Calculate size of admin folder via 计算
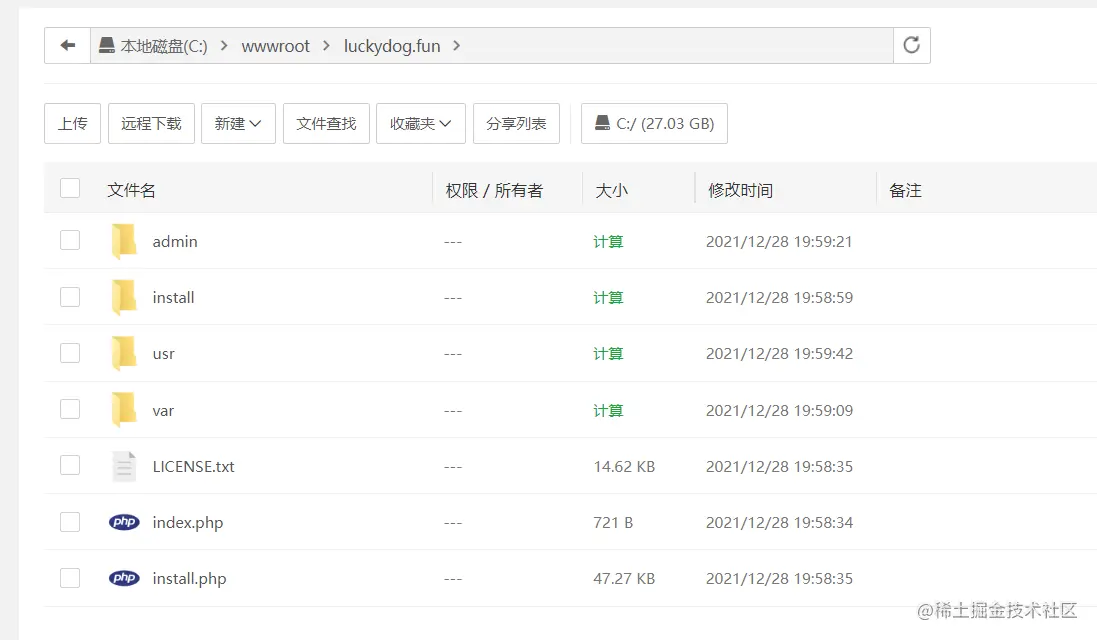This screenshot has height=640, width=1097. click(608, 241)
